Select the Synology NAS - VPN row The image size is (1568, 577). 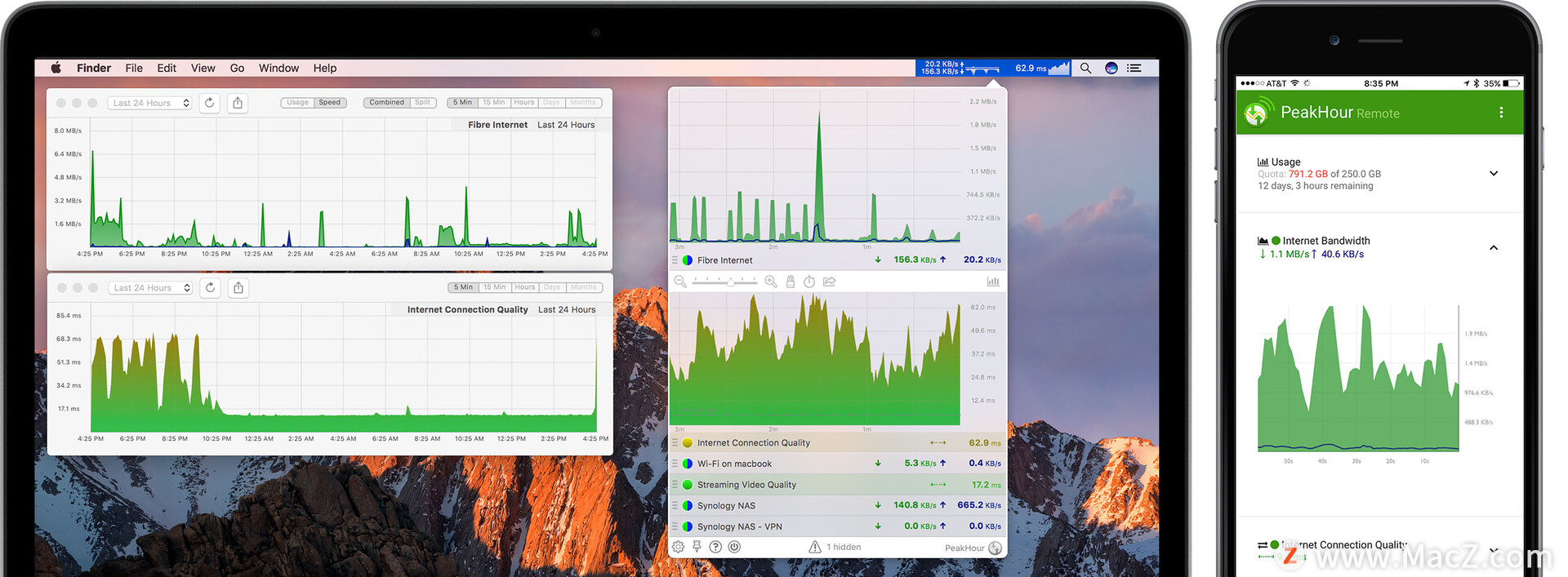point(838,526)
